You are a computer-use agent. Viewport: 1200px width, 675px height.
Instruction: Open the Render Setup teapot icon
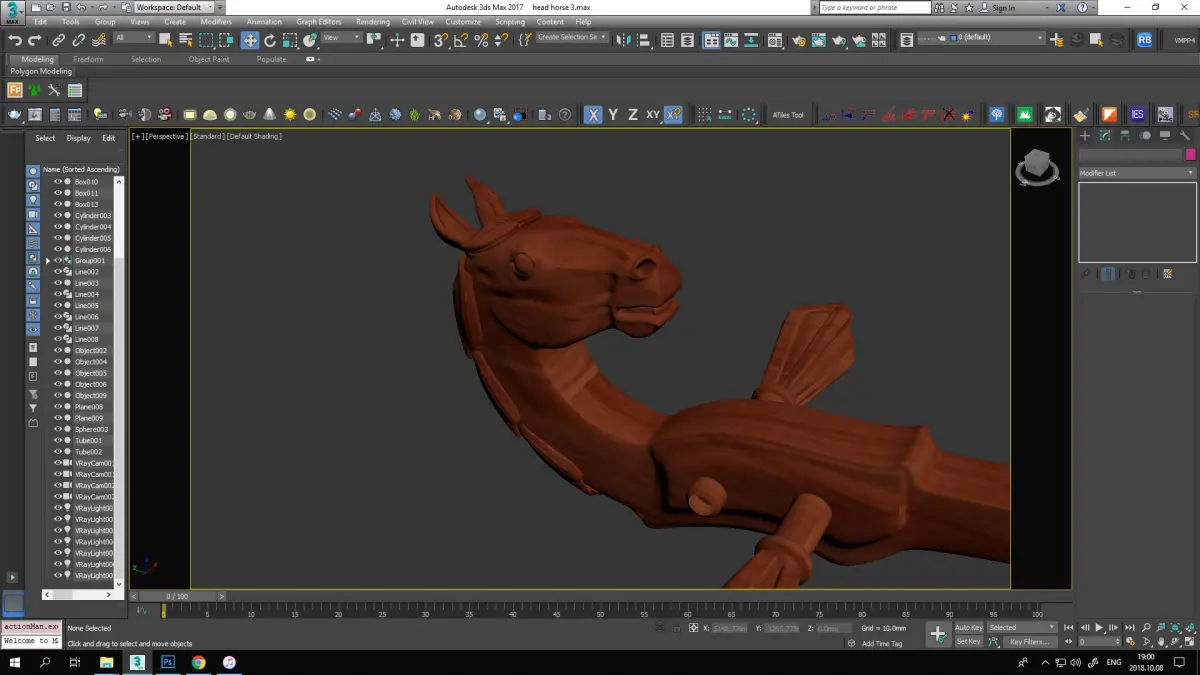tap(798, 40)
